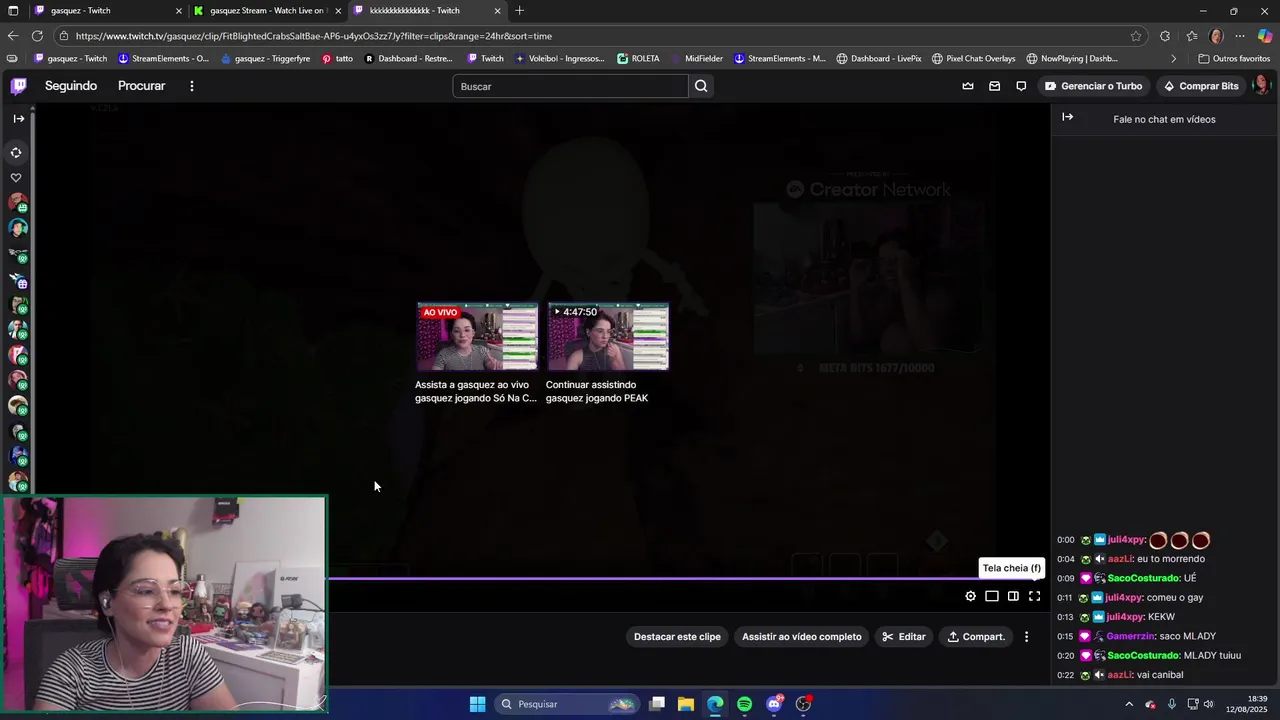Open the whispers chat bubble icon
Image resolution: width=1280 pixels, height=720 pixels.
[1021, 86]
